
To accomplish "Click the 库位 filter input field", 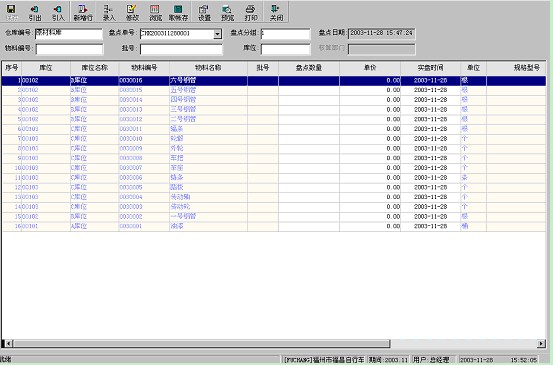I will click(x=285, y=49).
